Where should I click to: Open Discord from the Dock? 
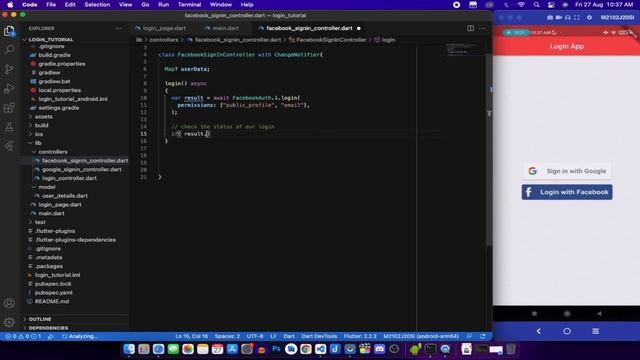[x=380, y=349]
